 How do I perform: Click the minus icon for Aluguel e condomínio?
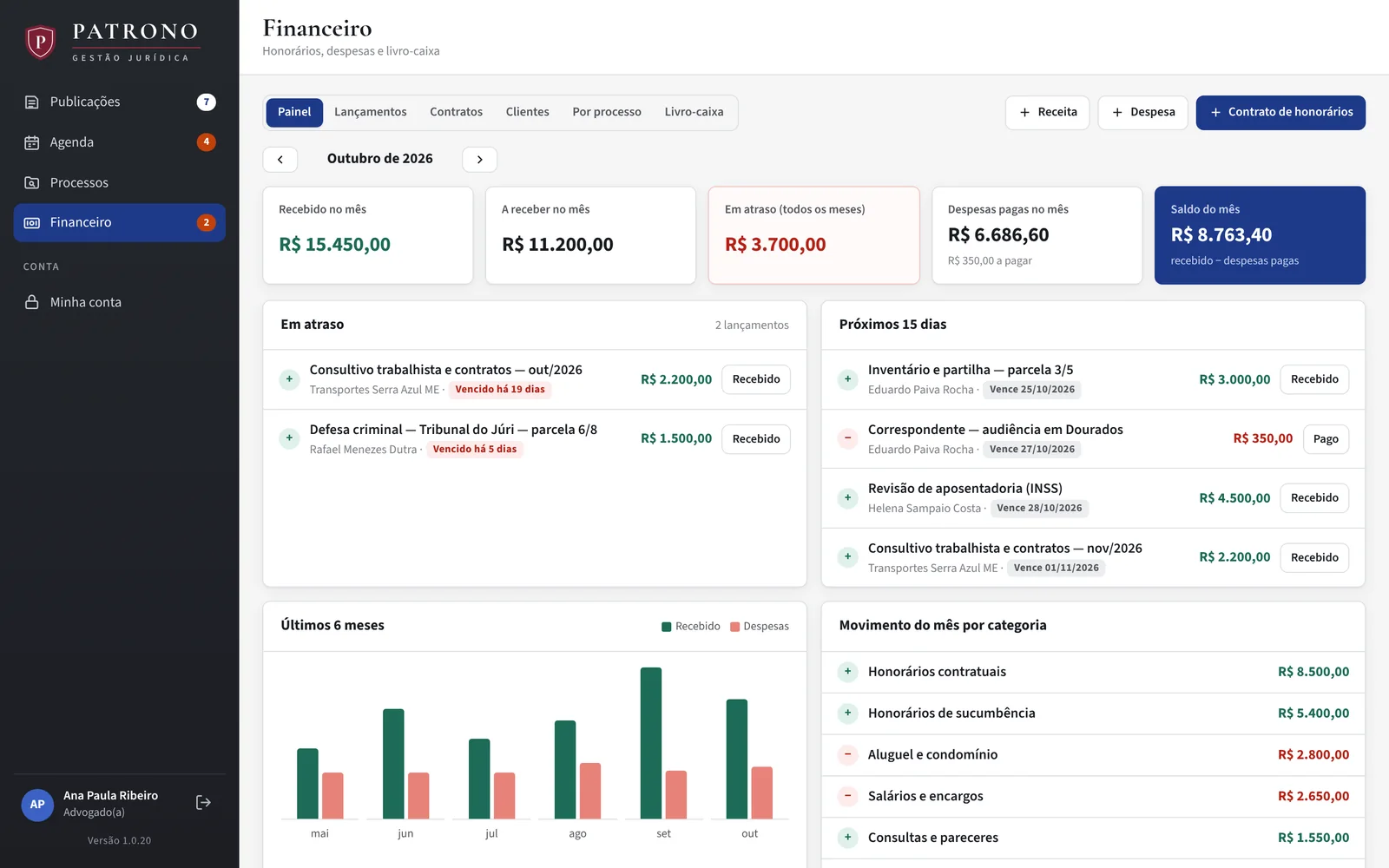(x=848, y=755)
